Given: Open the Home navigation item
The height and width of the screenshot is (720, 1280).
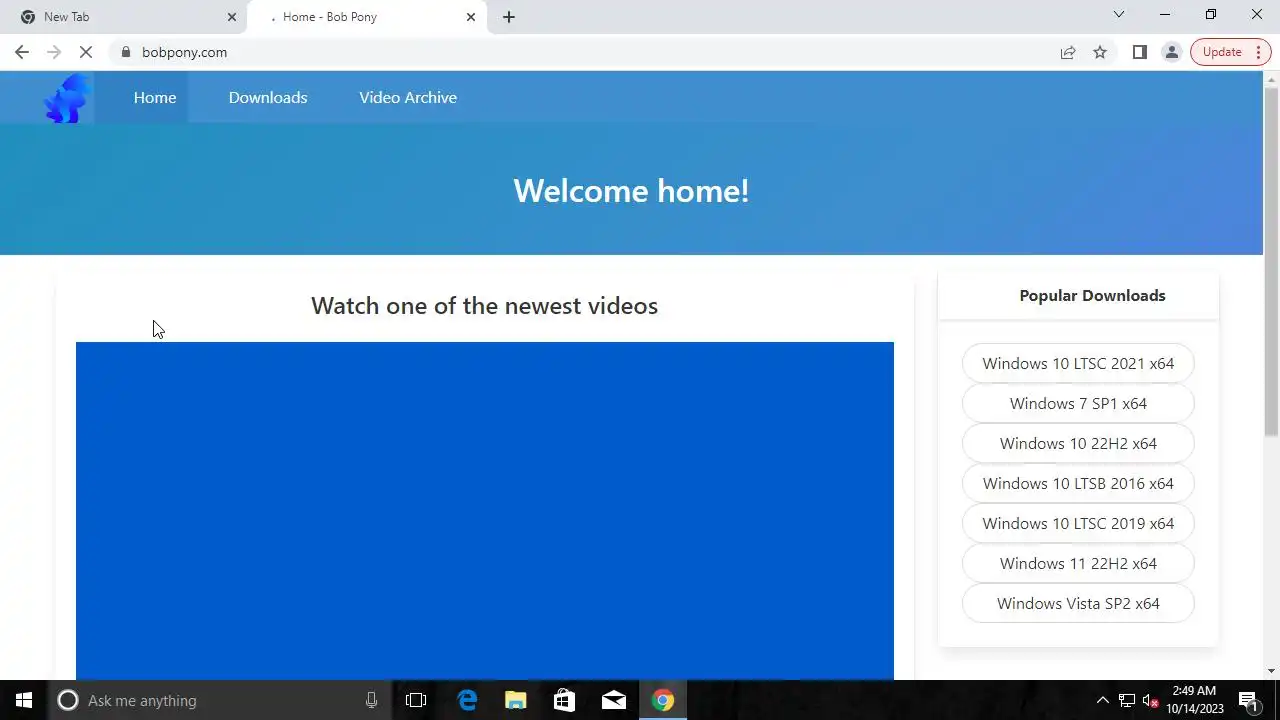Looking at the screenshot, I should [x=155, y=98].
